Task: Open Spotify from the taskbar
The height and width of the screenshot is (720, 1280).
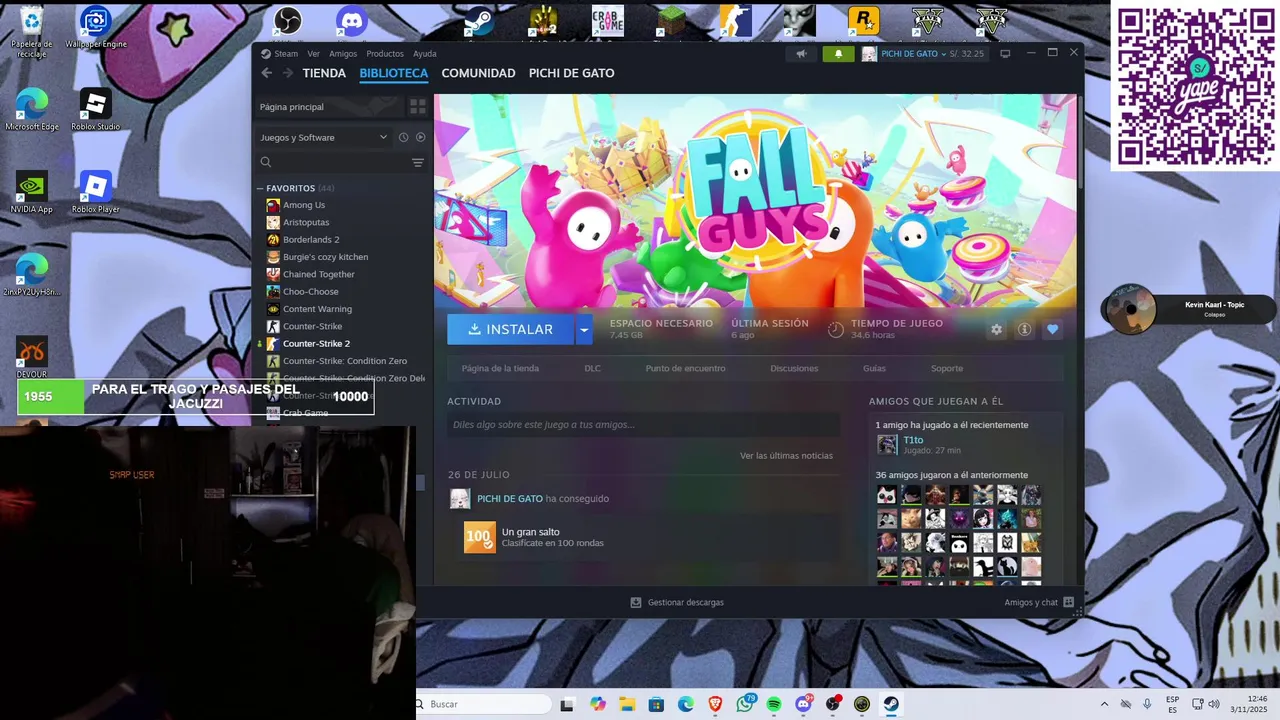Action: click(774, 704)
